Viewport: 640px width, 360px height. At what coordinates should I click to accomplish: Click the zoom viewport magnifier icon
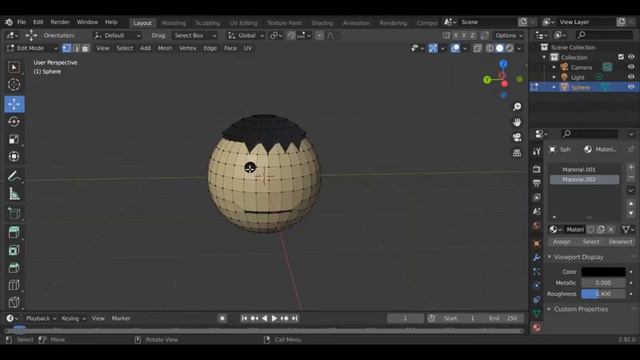[x=517, y=107]
